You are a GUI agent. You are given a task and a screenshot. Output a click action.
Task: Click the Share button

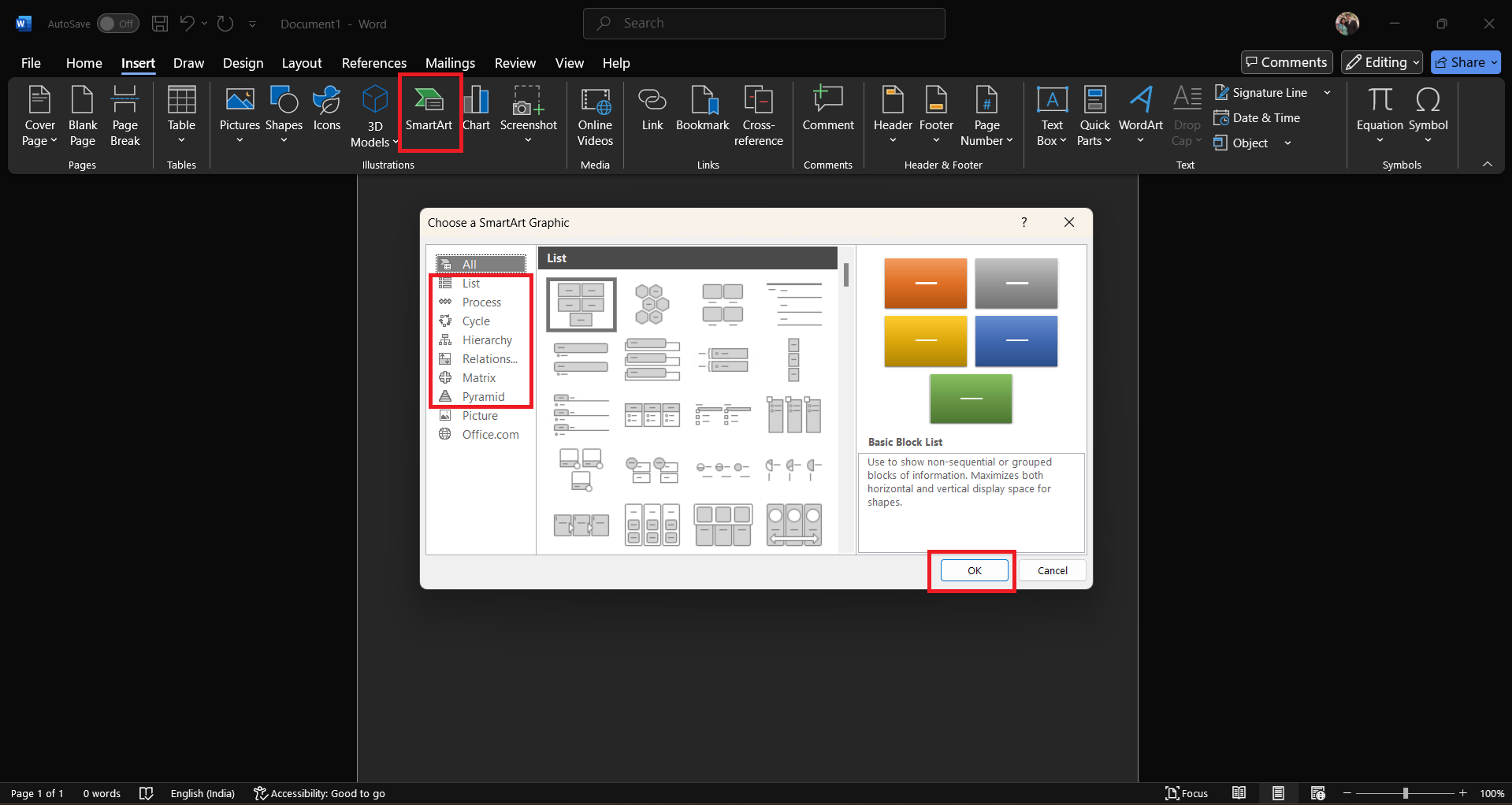coord(1466,62)
